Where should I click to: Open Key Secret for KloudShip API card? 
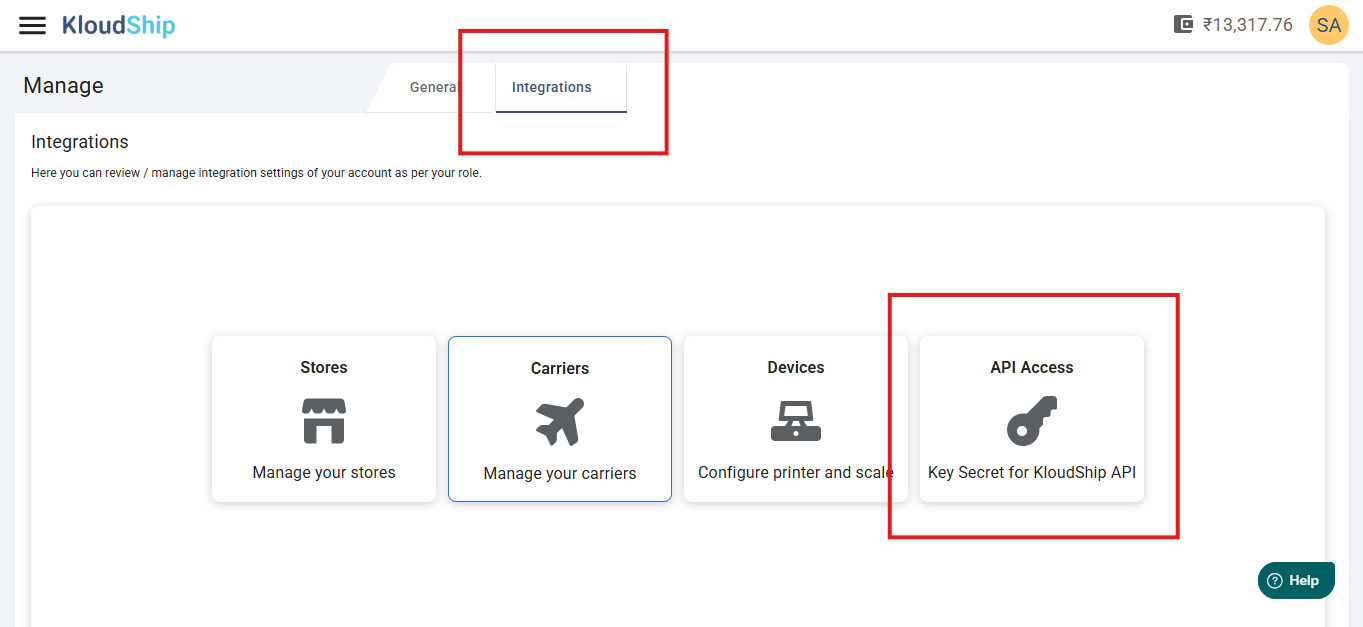pyautogui.click(x=1032, y=472)
